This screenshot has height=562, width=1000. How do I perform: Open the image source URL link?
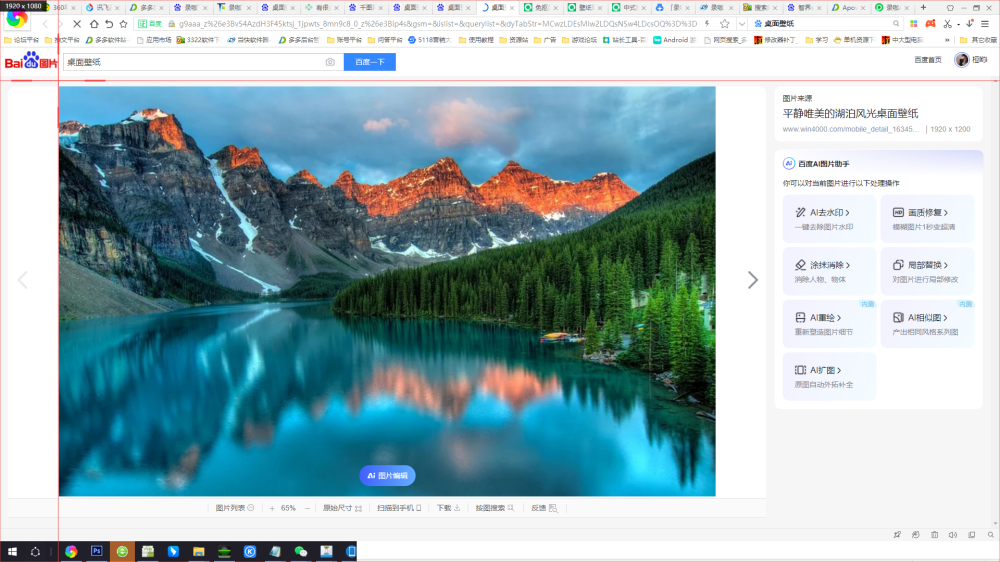(851, 129)
